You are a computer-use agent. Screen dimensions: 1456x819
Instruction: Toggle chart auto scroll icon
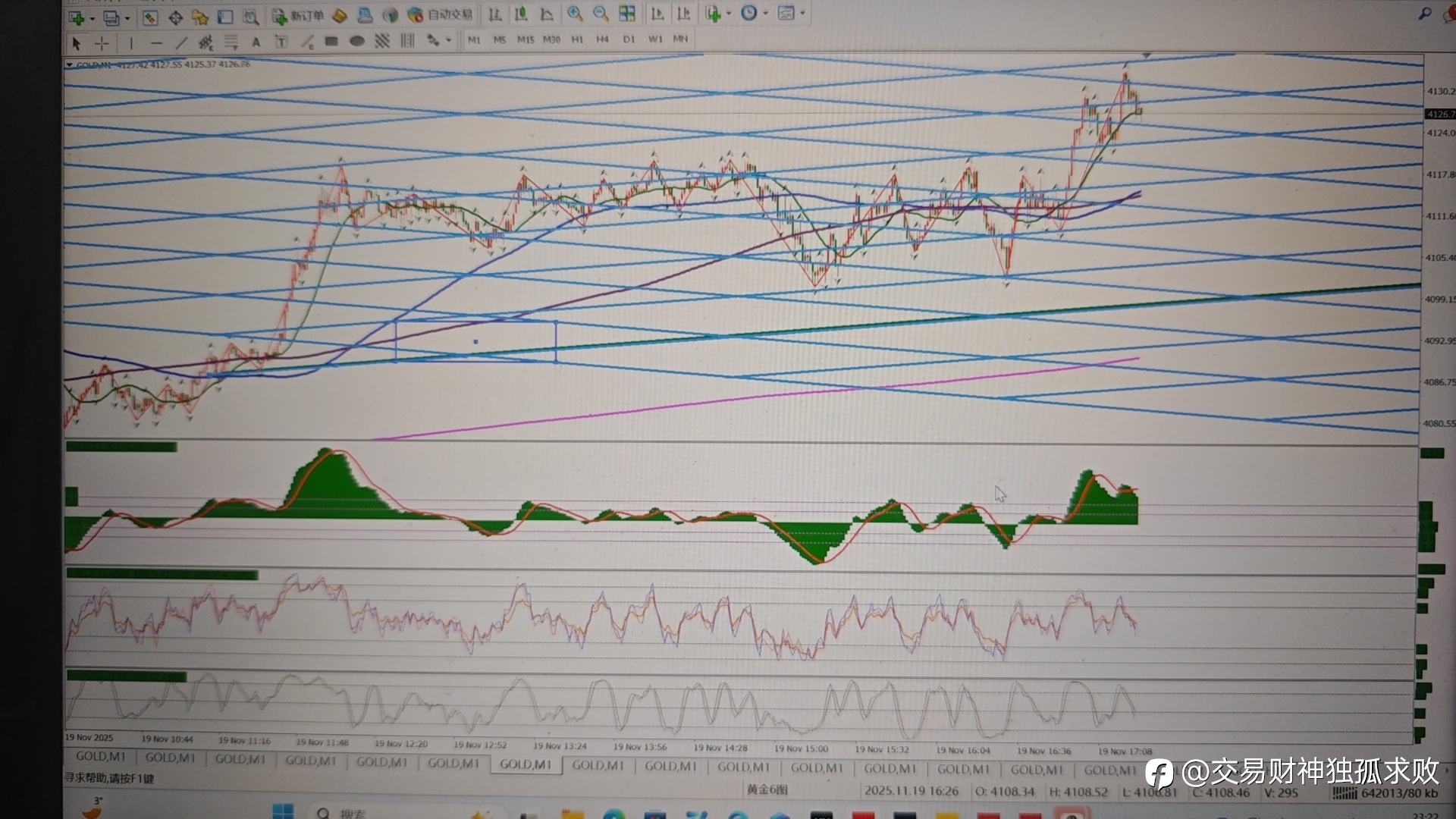[x=657, y=14]
